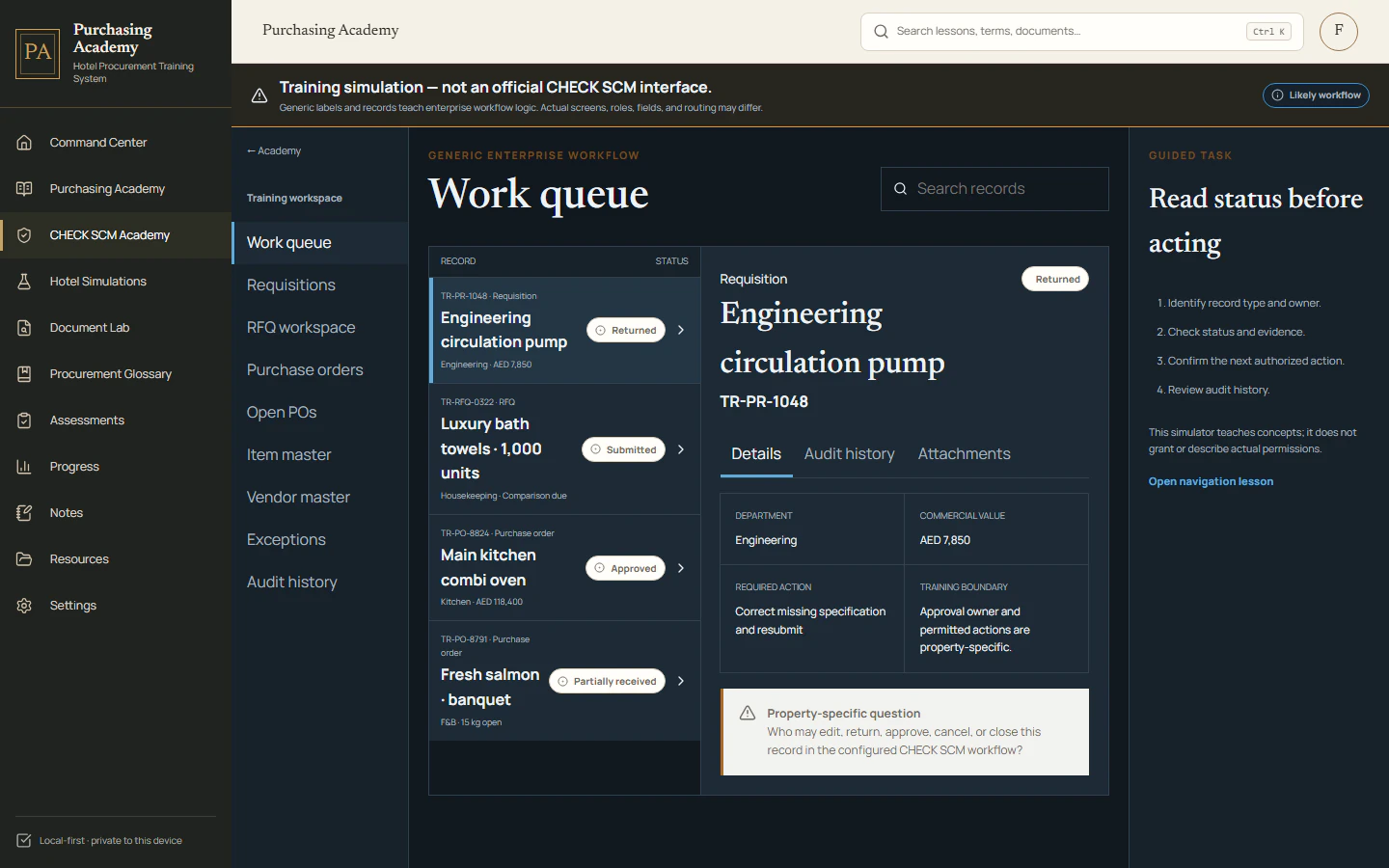Open Command Center home icon
Image resolution: width=1389 pixels, height=868 pixels.
pyautogui.click(x=24, y=143)
